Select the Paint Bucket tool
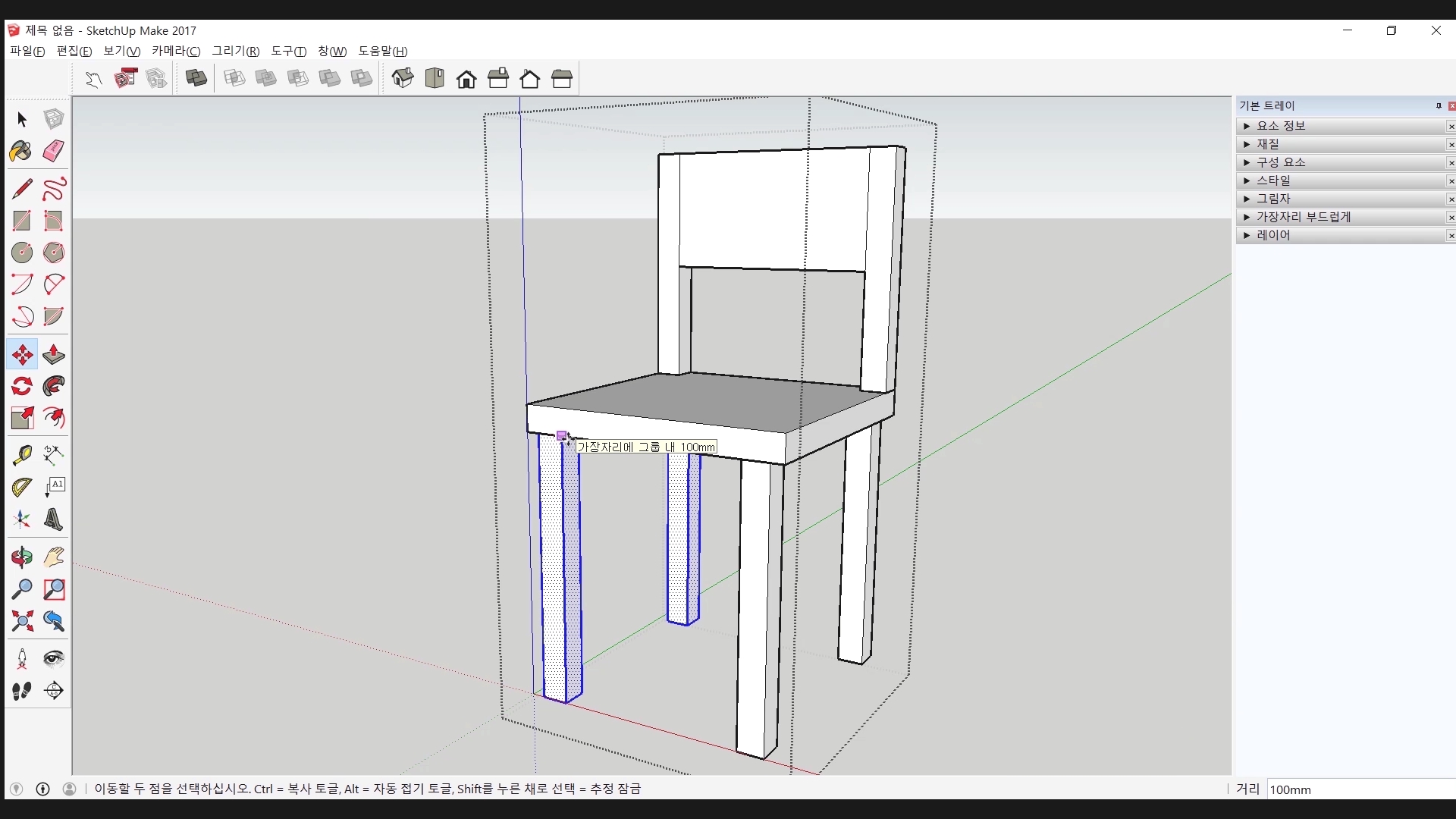The image size is (1456, 819). pos(21,151)
